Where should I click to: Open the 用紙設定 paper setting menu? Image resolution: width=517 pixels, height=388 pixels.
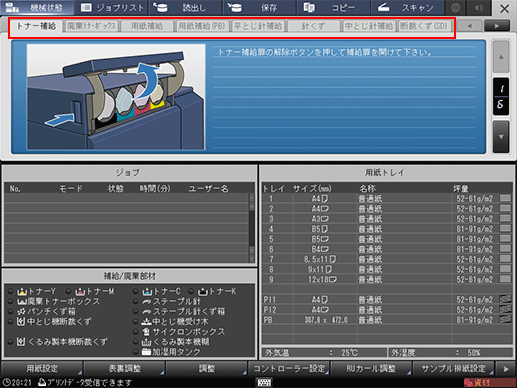click(x=42, y=369)
